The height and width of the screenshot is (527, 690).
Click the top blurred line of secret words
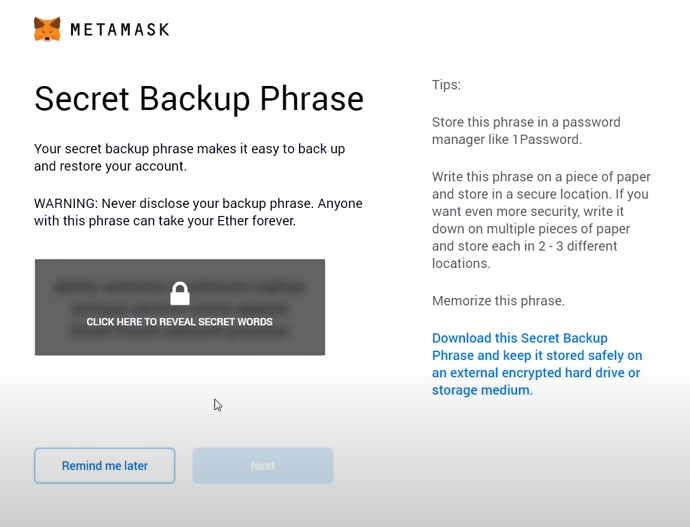coord(180,287)
